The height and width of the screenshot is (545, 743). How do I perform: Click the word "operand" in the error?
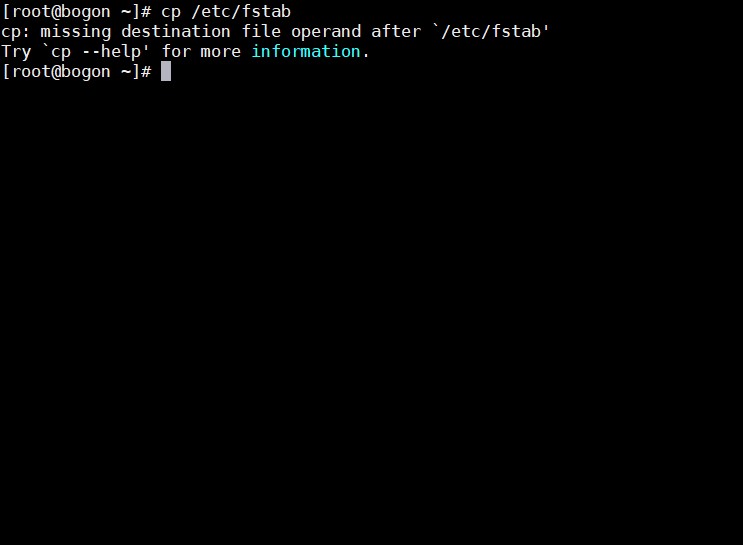(326, 32)
